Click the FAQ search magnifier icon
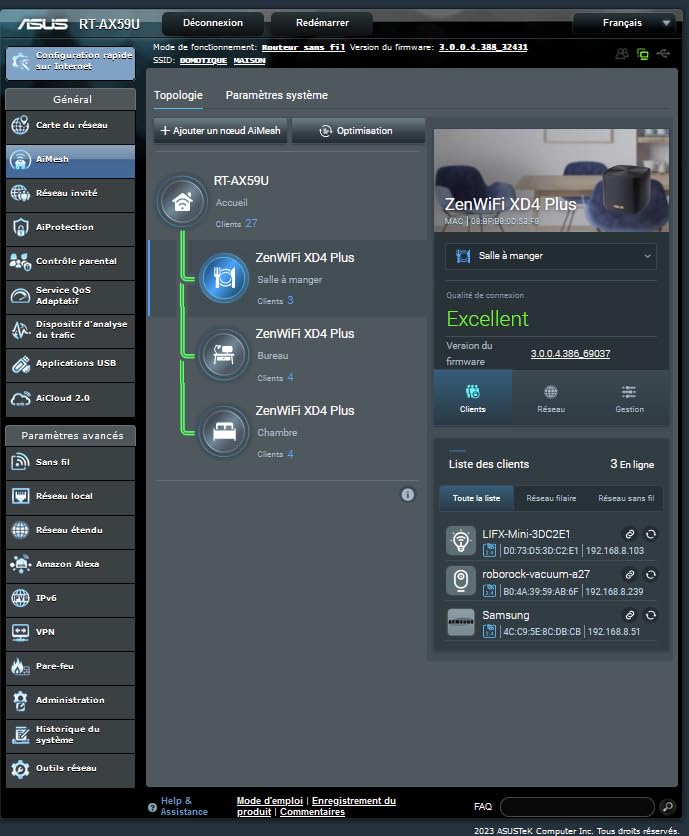Viewport: 689px width, 836px height. [x=668, y=806]
